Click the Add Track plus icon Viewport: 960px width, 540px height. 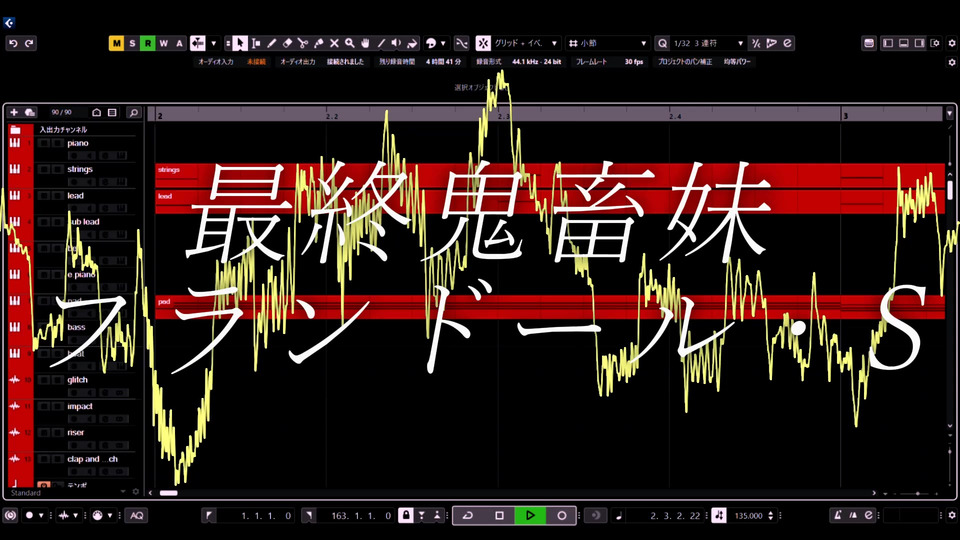point(14,112)
